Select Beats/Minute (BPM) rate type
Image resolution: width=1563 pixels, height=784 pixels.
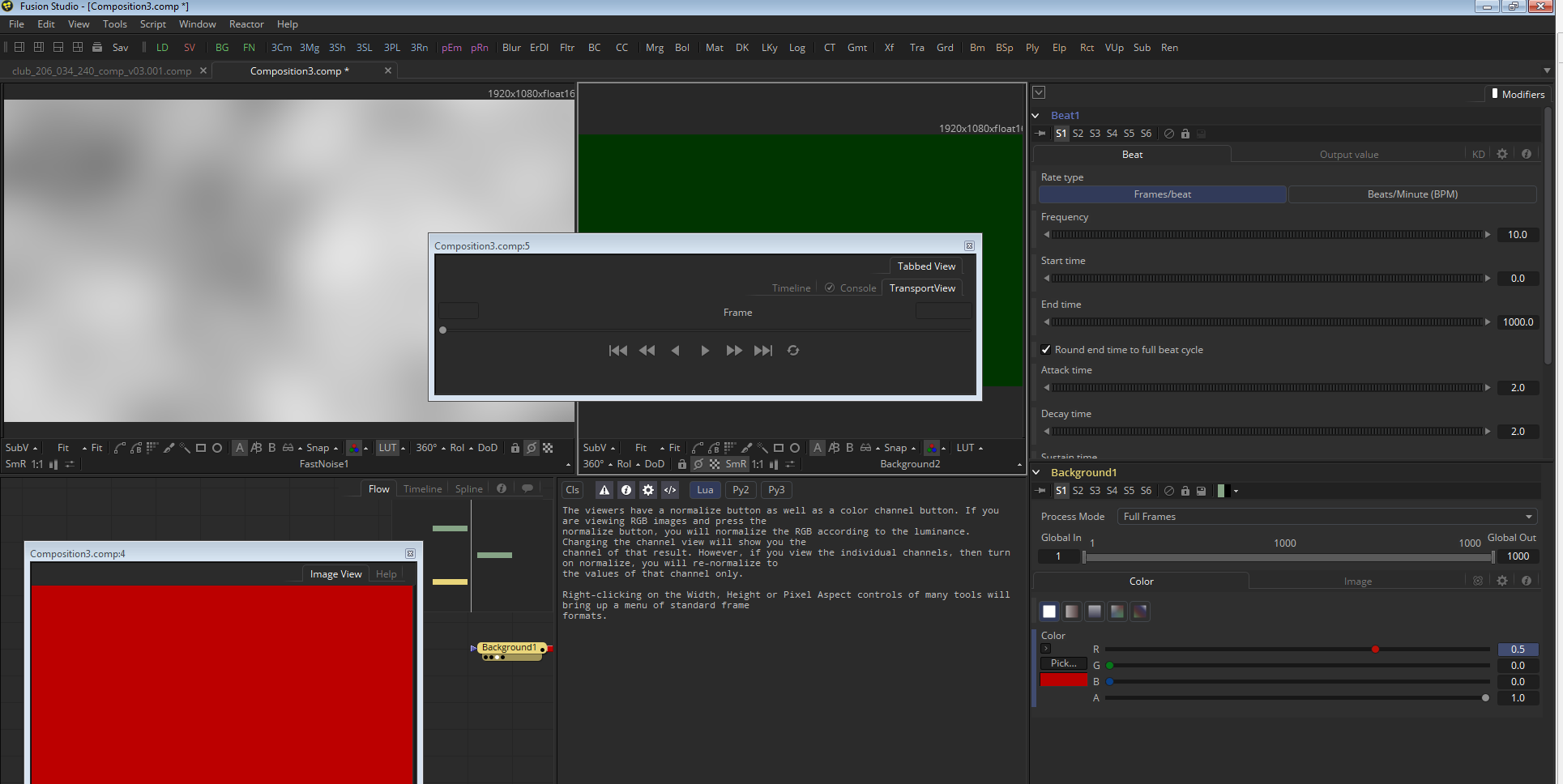click(1412, 194)
